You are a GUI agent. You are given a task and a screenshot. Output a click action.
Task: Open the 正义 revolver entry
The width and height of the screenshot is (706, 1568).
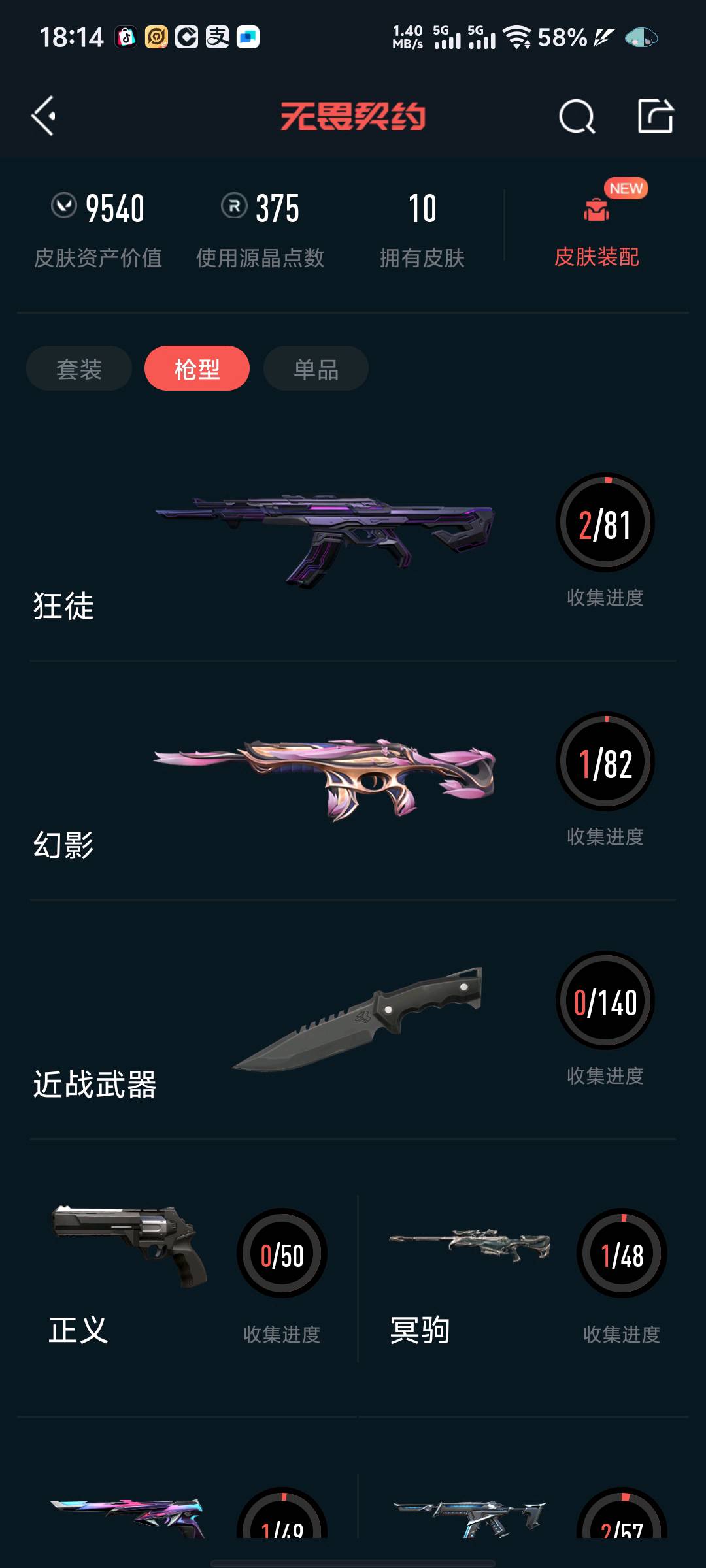(x=187, y=1277)
